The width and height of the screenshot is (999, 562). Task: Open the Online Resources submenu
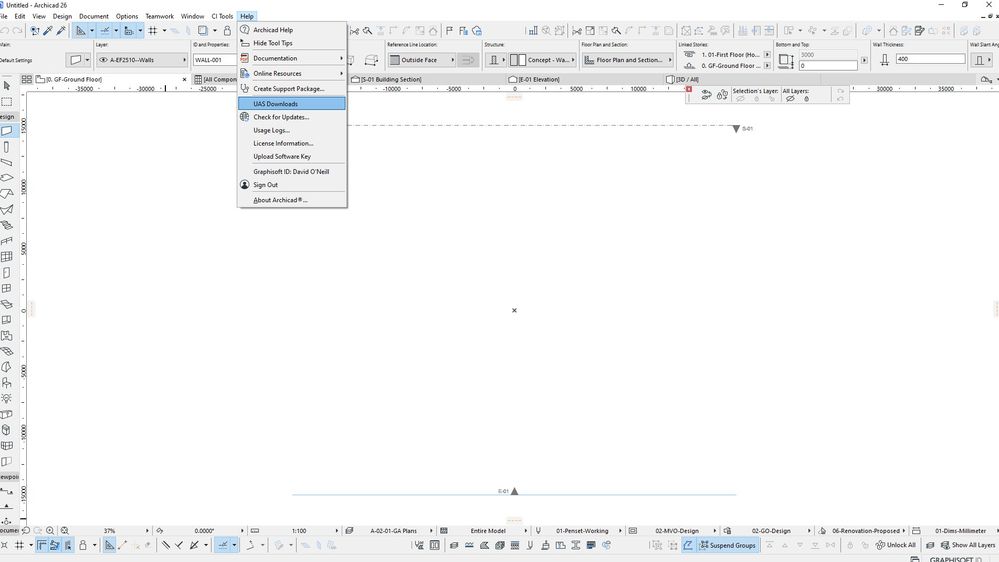(x=292, y=73)
